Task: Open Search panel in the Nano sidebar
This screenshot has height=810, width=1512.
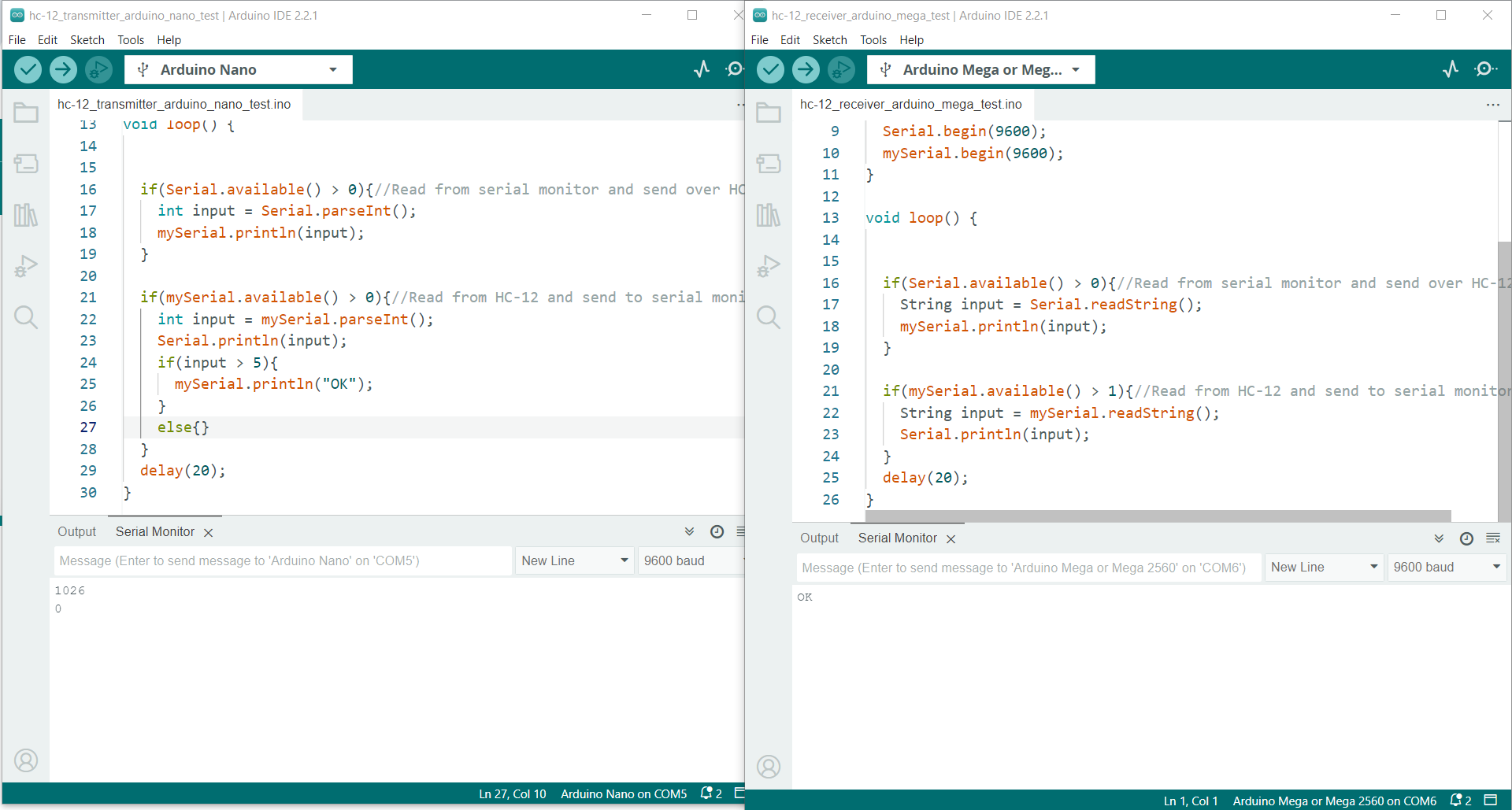Action: click(x=26, y=317)
